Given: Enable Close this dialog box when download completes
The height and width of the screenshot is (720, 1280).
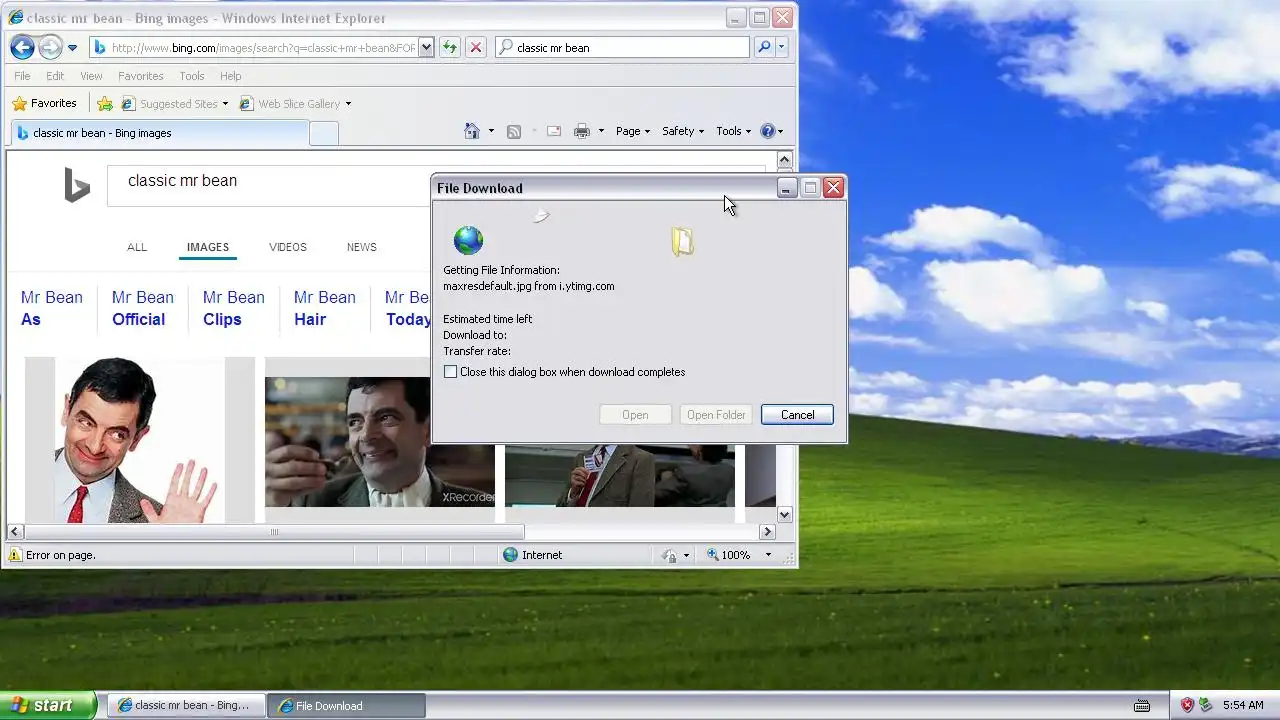Looking at the screenshot, I should [451, 372].
